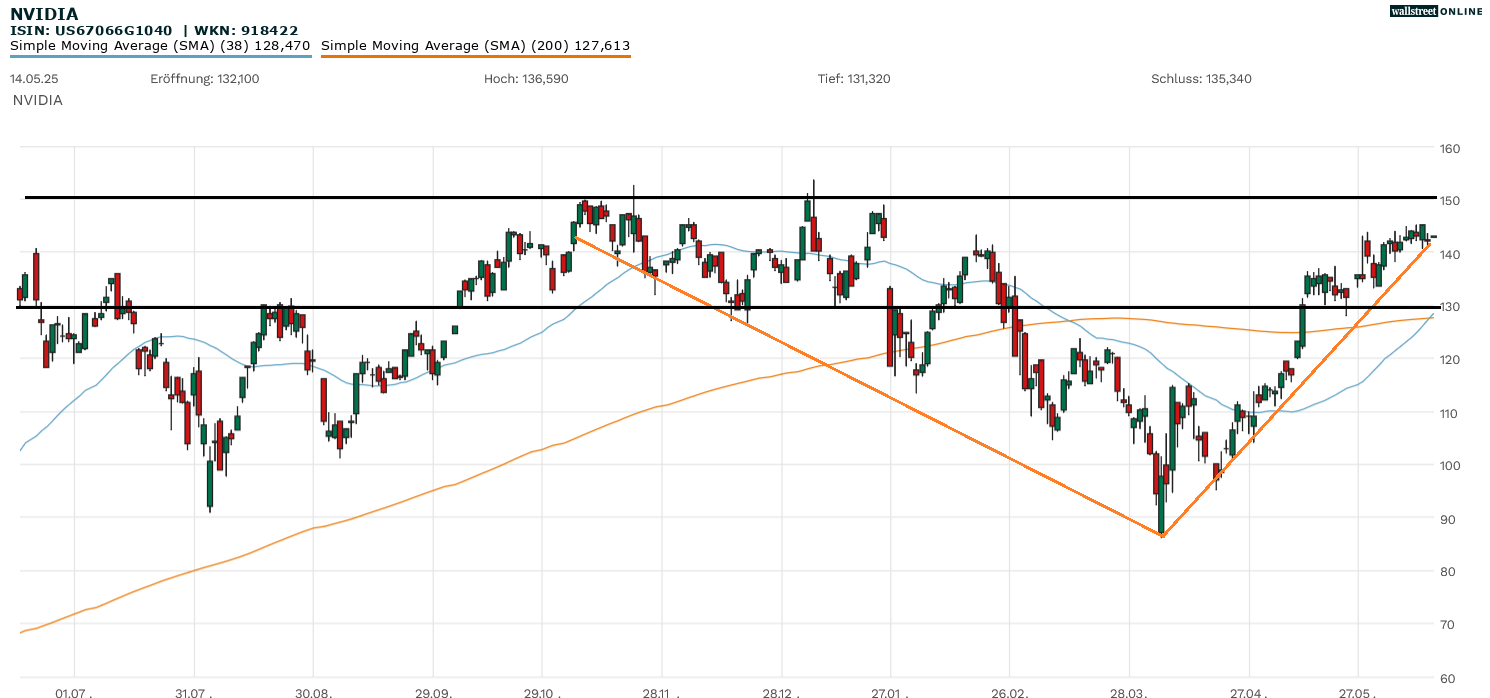Screen dimensions: 1490x698
Task: Click the Schluss: 135,340 value
Action: [x=1201, y=79]
